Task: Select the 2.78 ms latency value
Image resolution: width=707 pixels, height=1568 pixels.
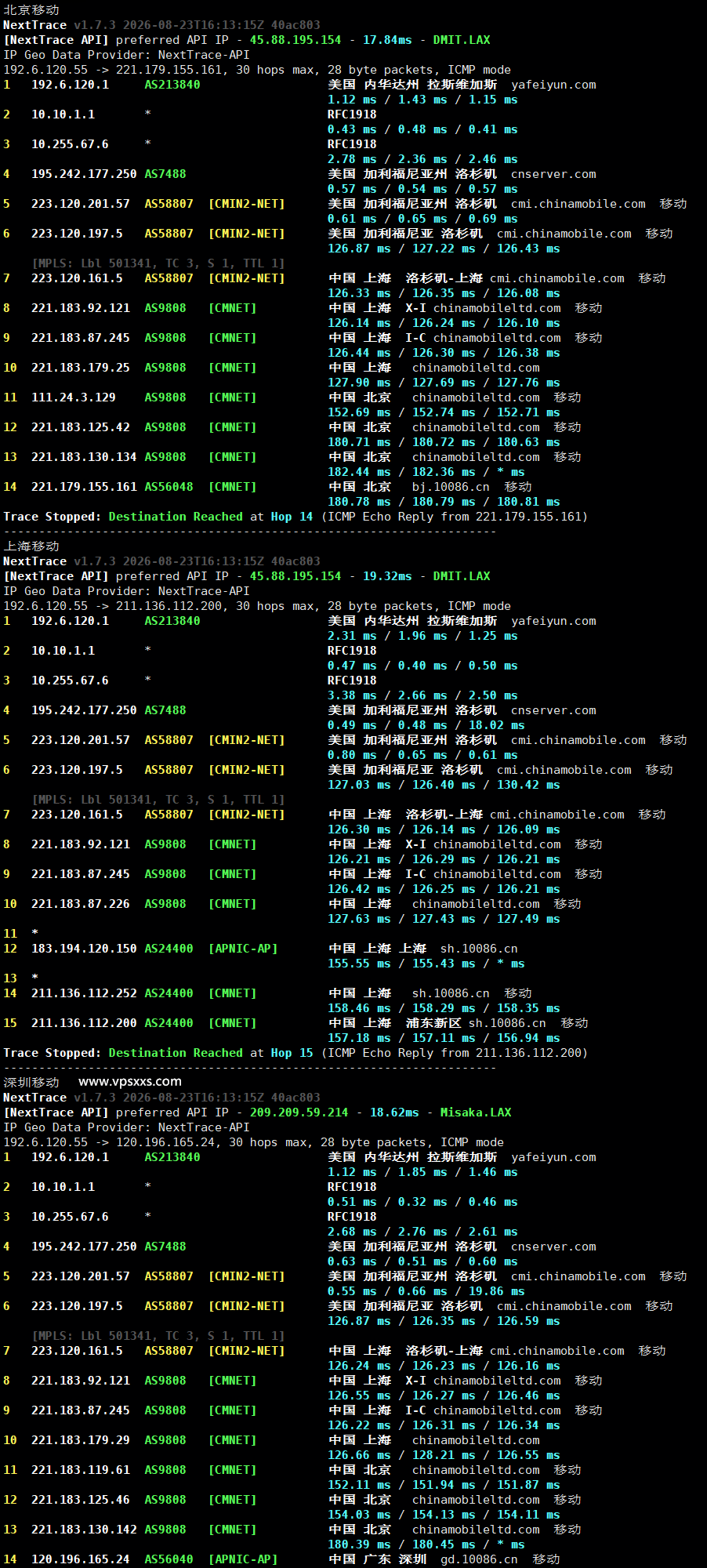Action: (x=352, y=159)
